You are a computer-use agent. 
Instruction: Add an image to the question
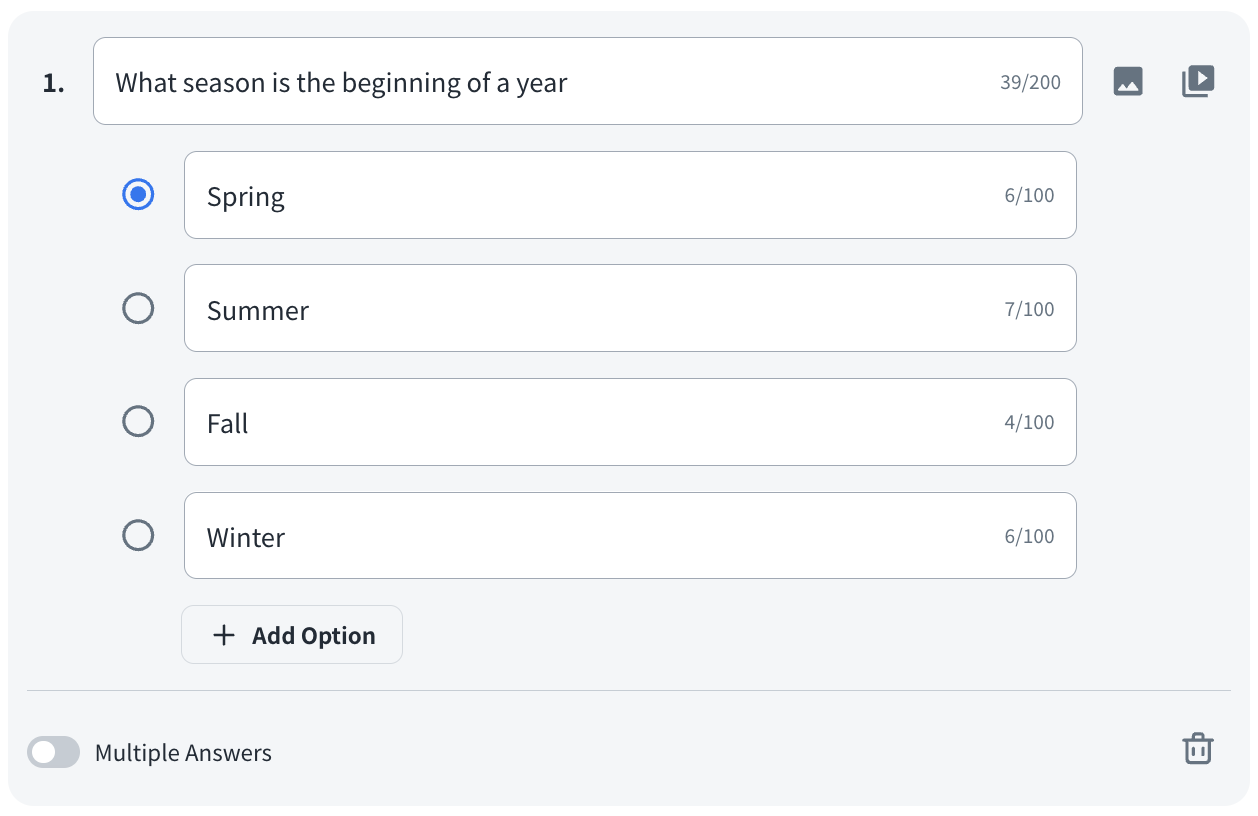1128,81
